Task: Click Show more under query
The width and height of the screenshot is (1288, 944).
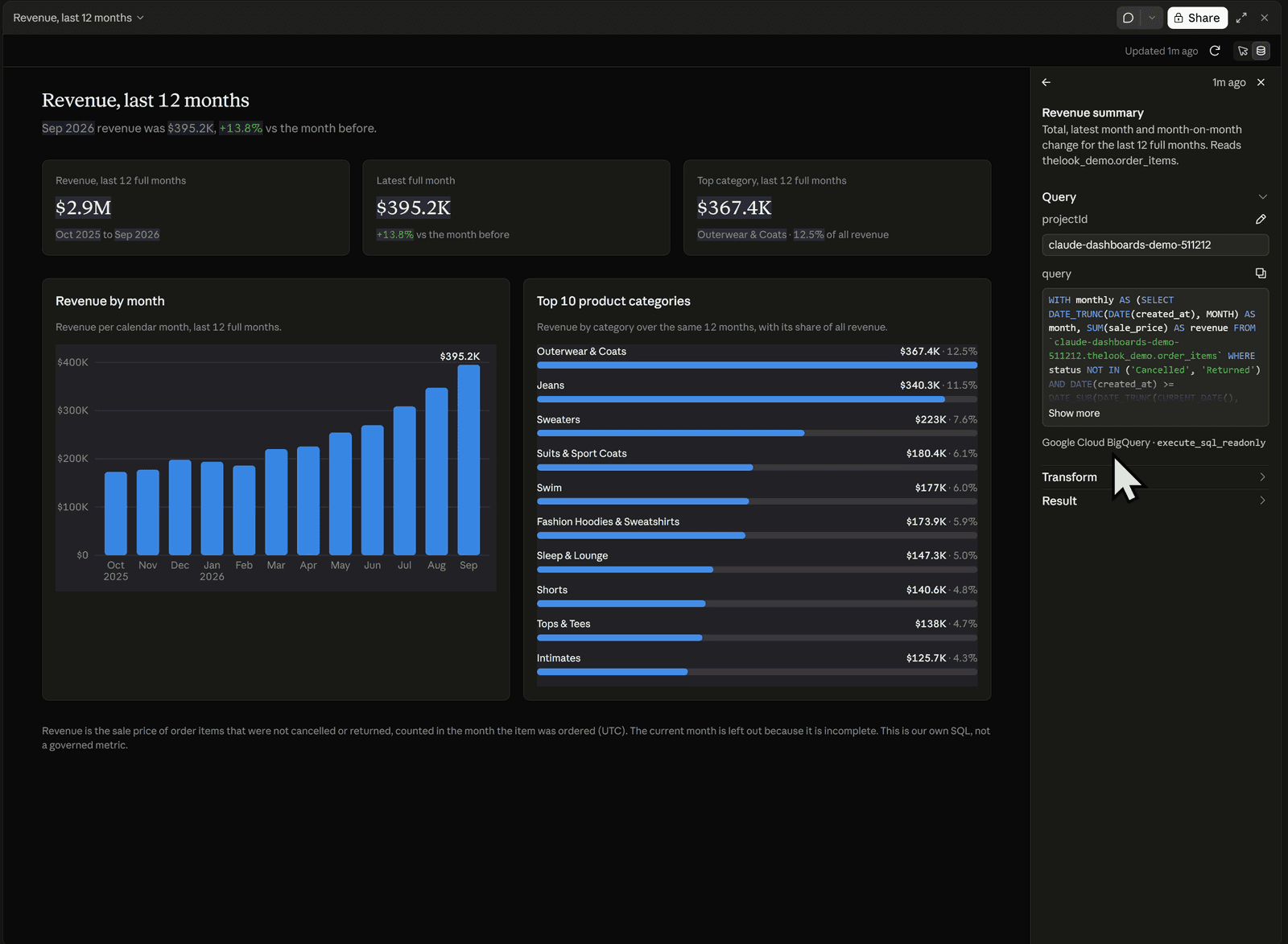Action: click(1074, 413)
